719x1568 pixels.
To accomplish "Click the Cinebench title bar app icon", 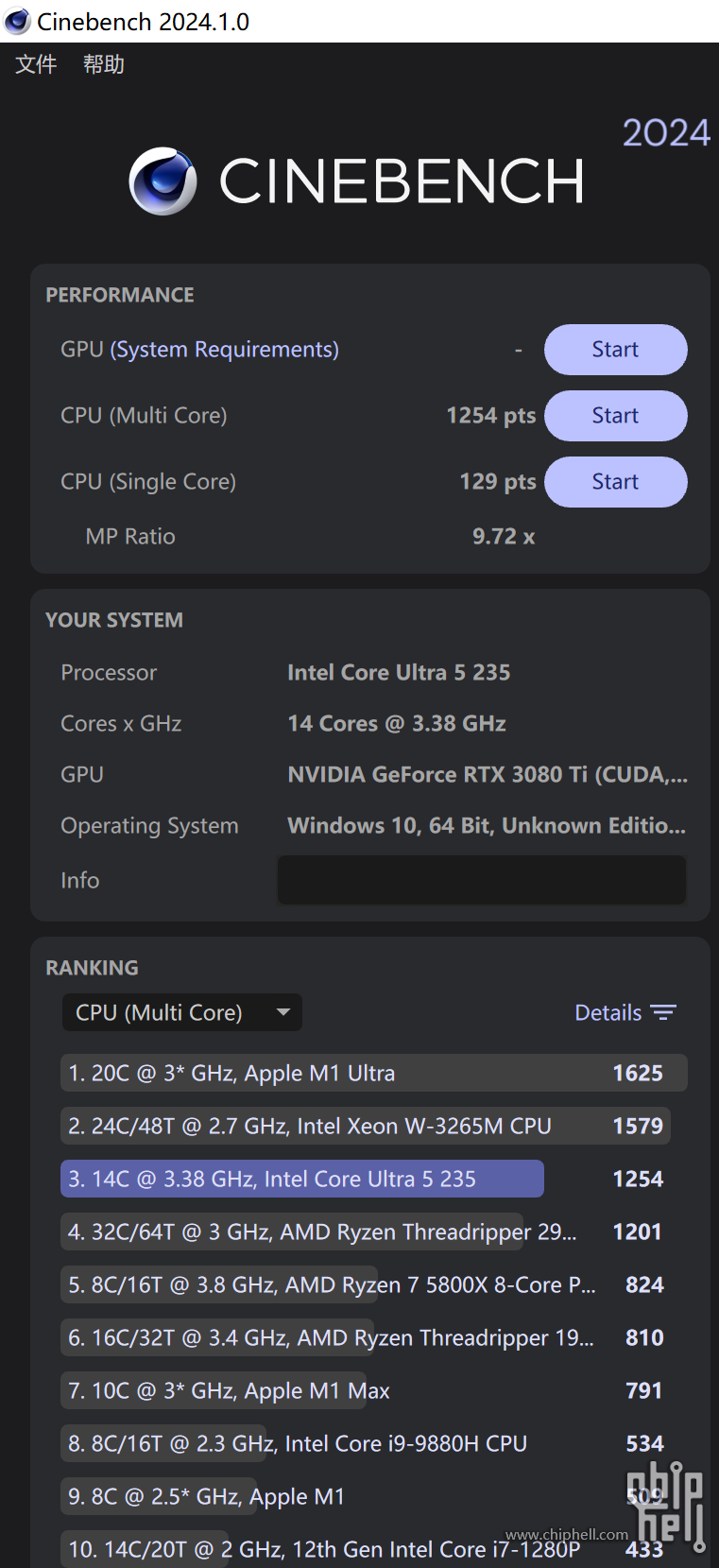I will click(x=17, y=21).
